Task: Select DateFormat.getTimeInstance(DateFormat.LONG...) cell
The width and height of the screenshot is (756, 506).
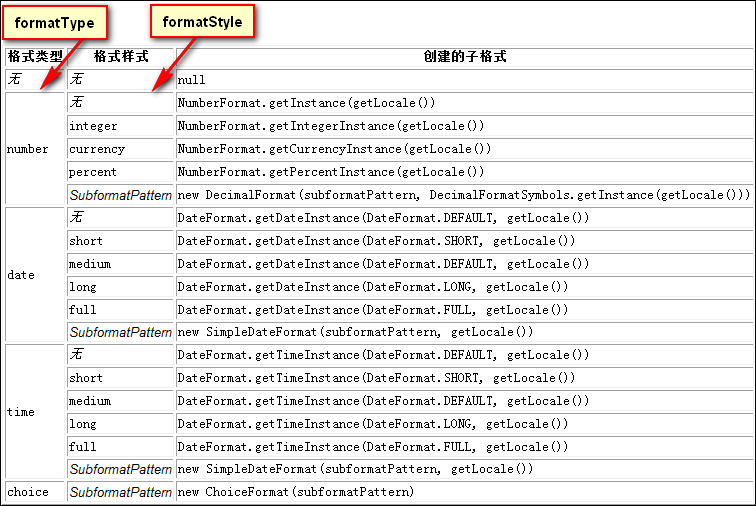Action: pyautogui.click(x=465, y=424)
